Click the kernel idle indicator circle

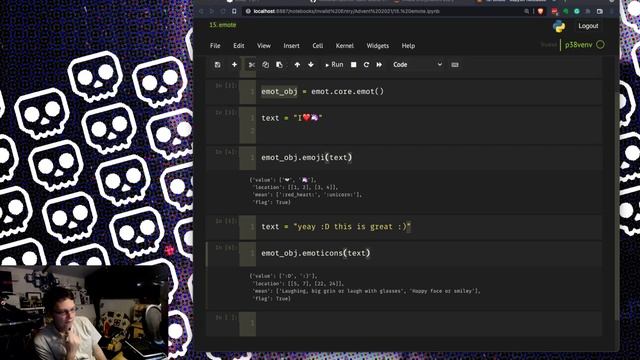(600, 44)
